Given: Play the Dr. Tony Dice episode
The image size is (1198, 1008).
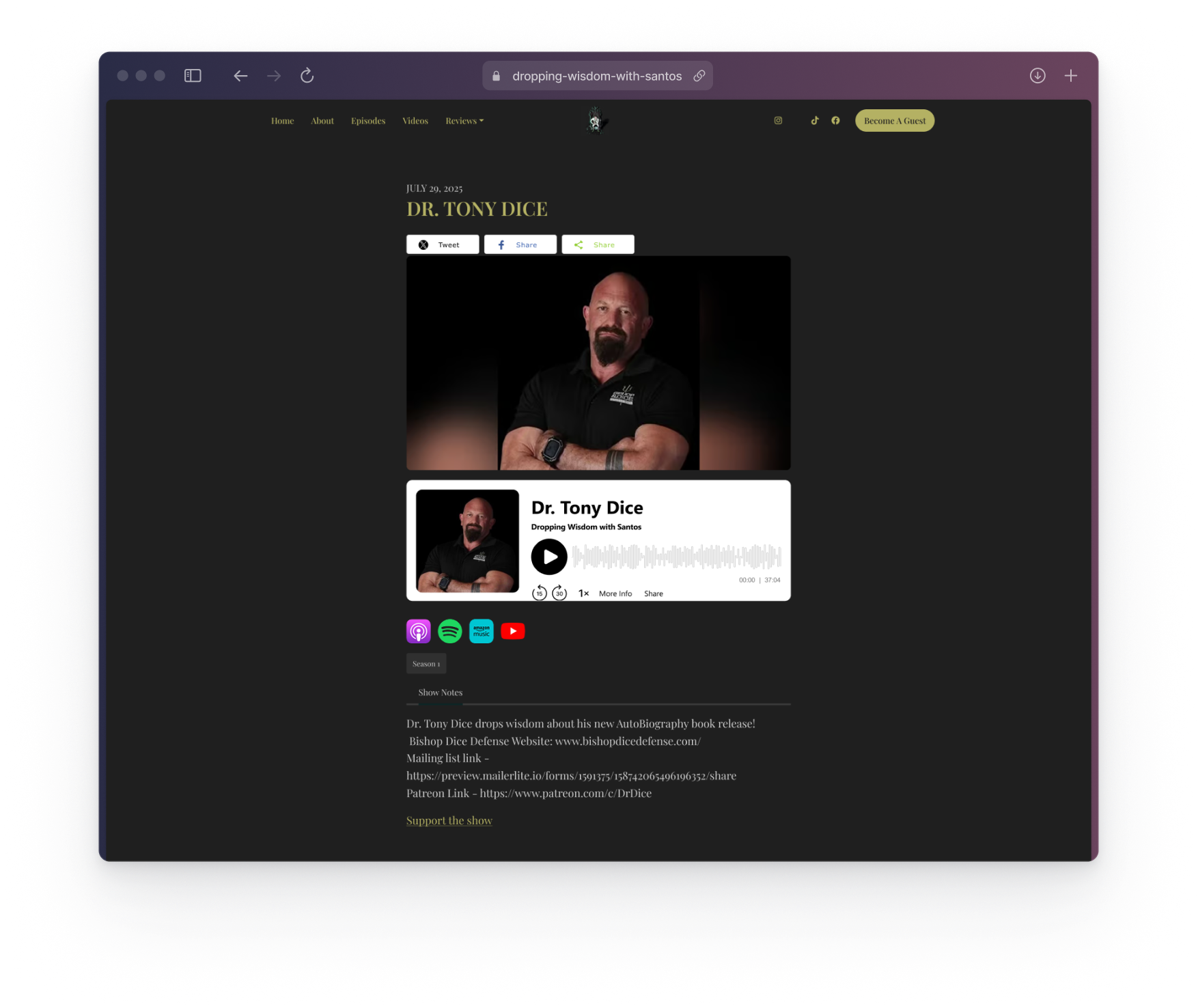Looking at the screenshot, I should (549, 557).
